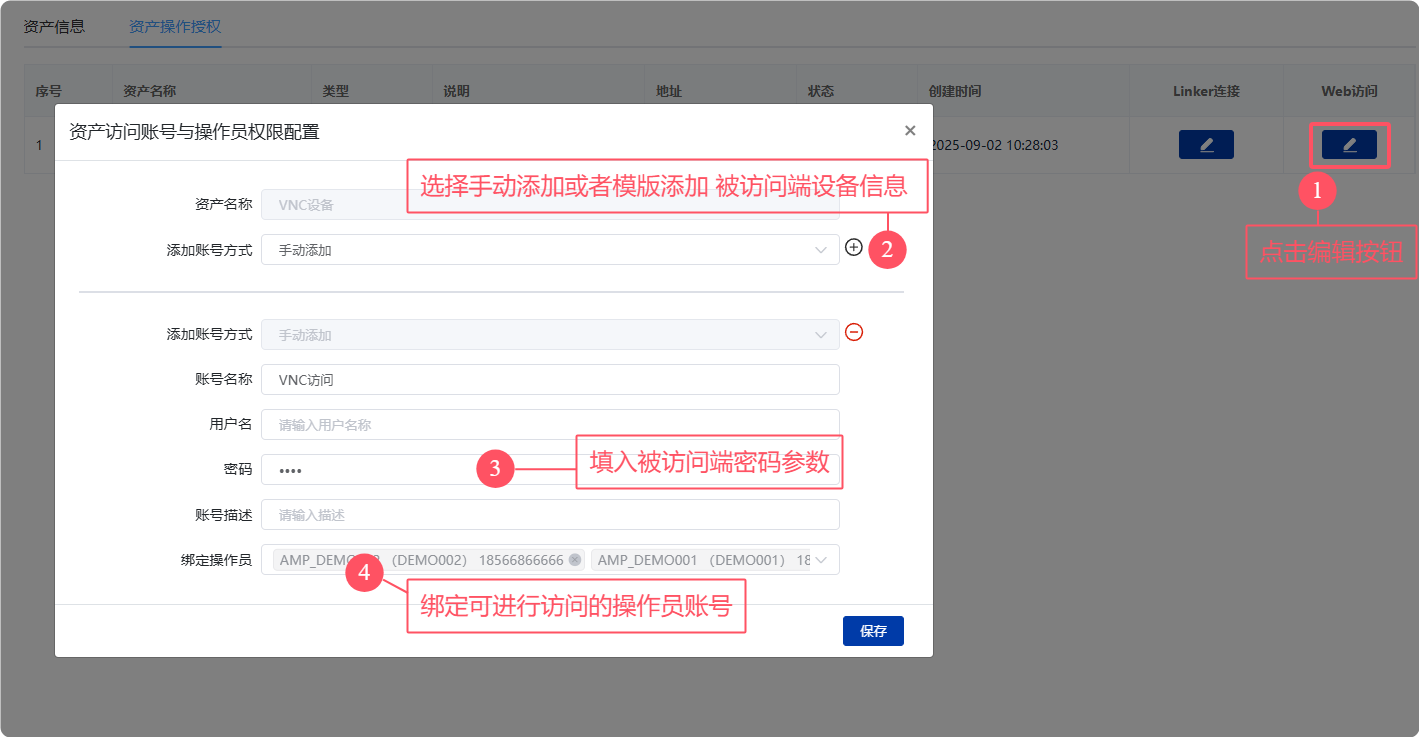Expand the 绑定操作员 selector chevron
This screenshot has width=1419, height=737.
pyautogui.click(x=822, y=560)
